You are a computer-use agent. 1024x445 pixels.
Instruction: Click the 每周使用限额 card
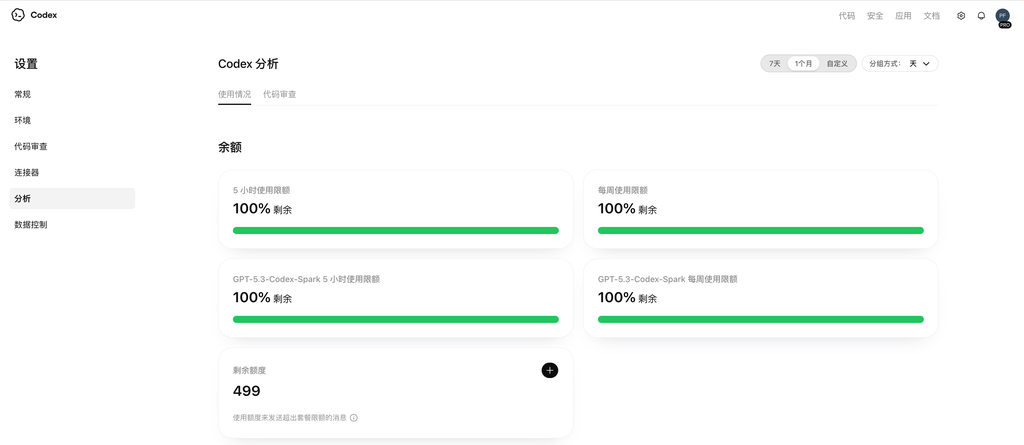760,208
